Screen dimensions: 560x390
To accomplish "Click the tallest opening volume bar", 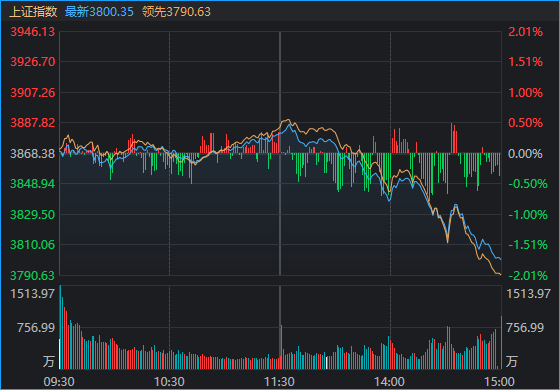I will point(60,327).
